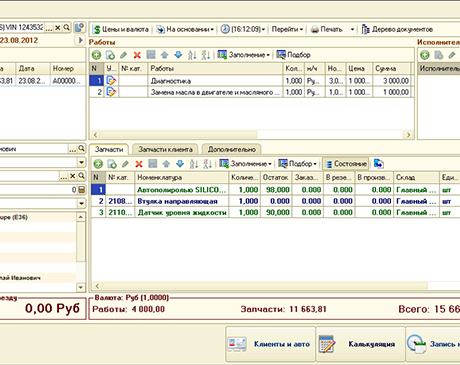460x365 pixels.
Task: Copy icon in Исполнители toolbar
Action: 438,55
